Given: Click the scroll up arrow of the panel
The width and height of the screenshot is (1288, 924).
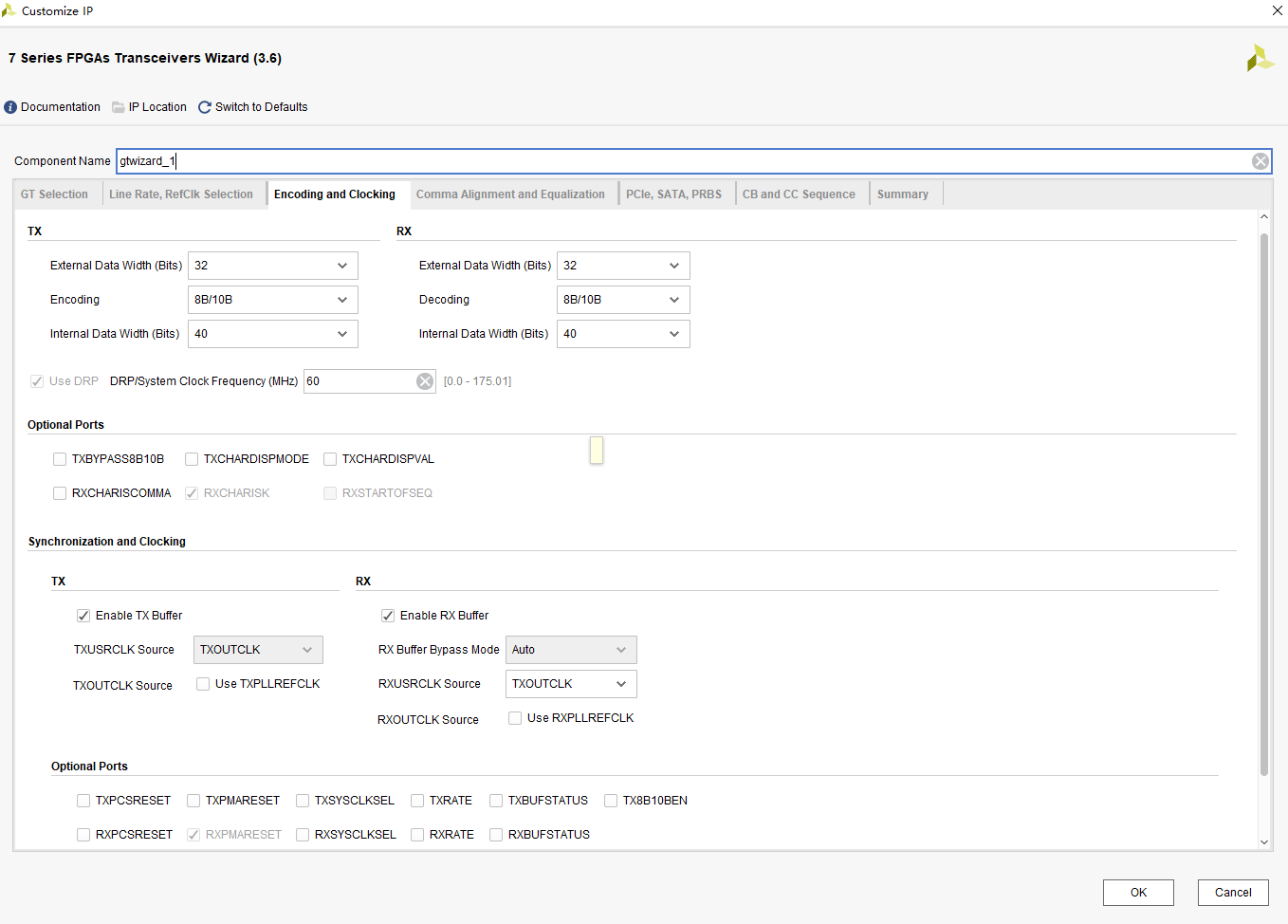Looking at the screenshot, I should point(1263,216).
